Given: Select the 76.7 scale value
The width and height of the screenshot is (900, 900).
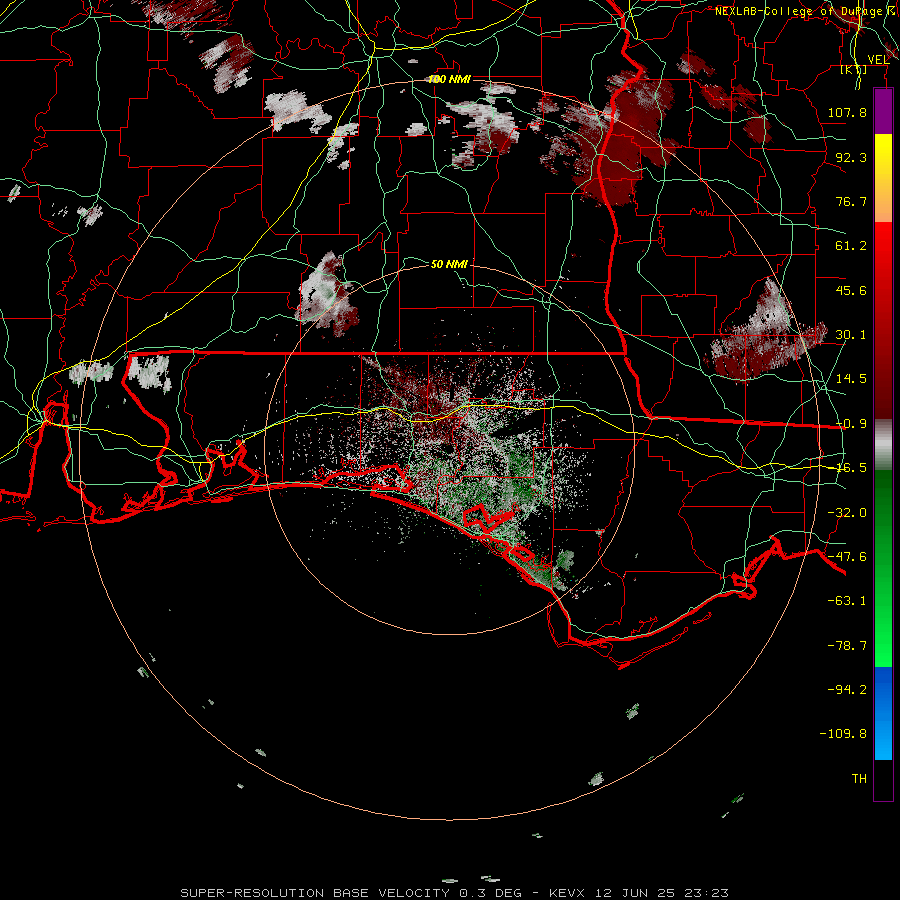Looking at the screenshot, I should 851,201.
